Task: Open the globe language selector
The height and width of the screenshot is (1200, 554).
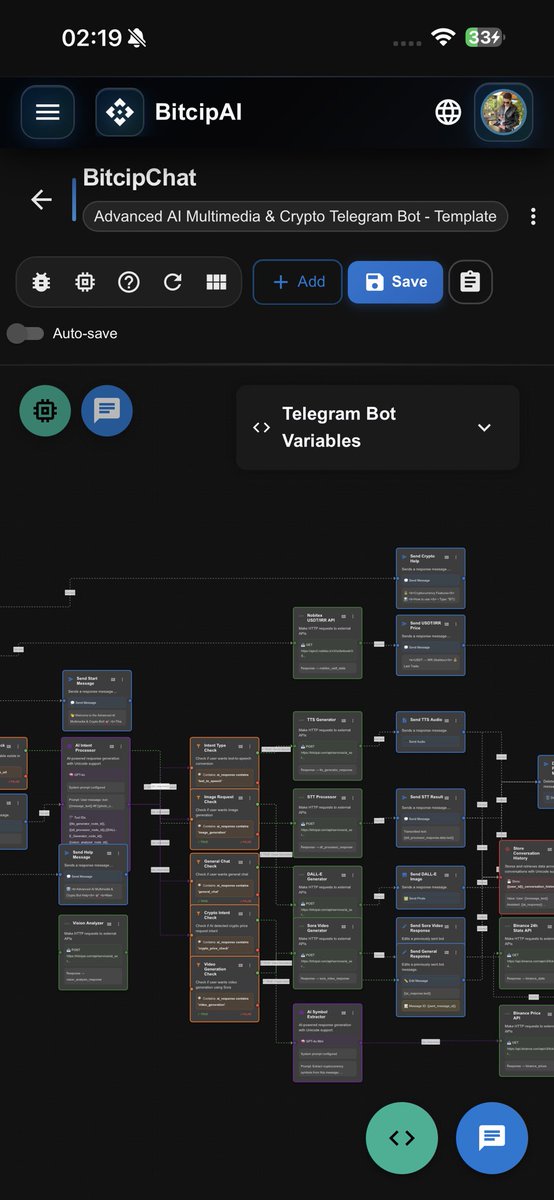Action: click(448, 112)
